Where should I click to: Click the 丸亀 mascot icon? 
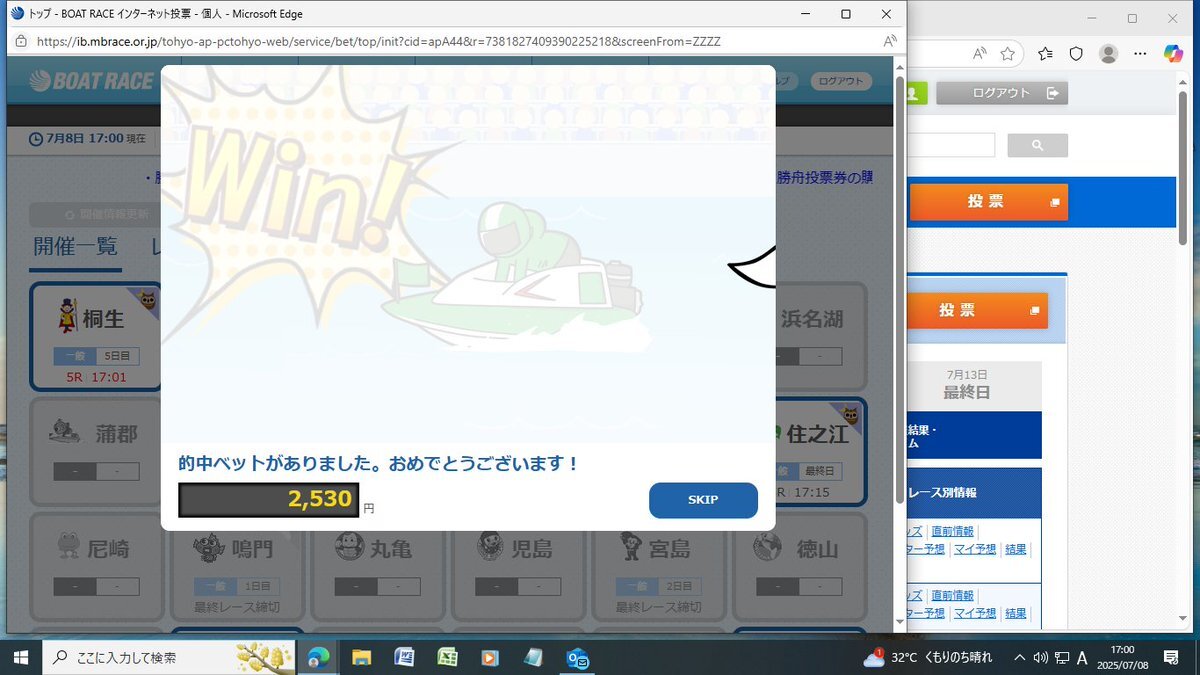(x=349, y=547)
